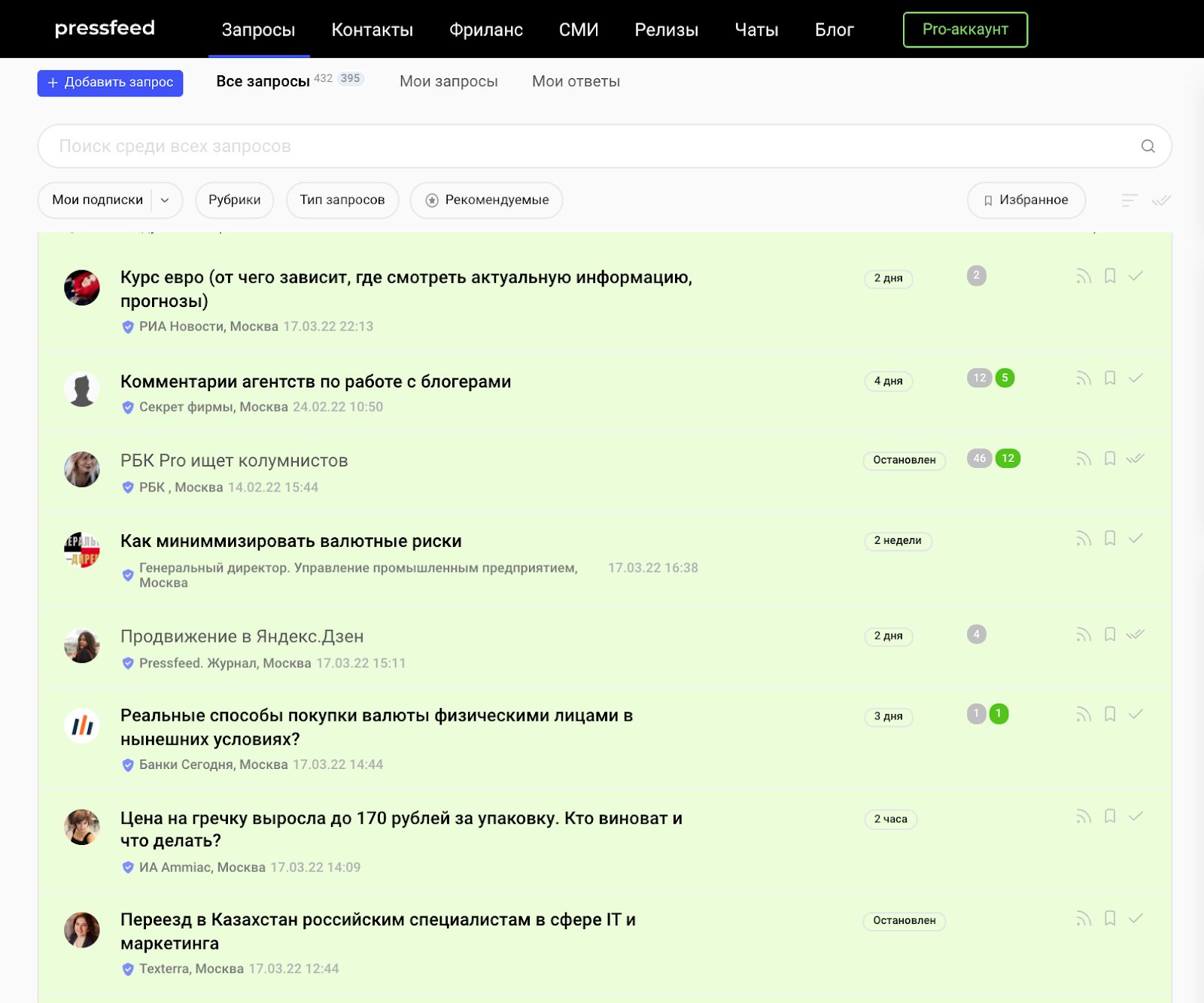Image resolution: width=1204 pixels, height=1003 pixels.
Task: Bookmark Реальные способы покупки валюты request
Action: (x=1110, y=715)
